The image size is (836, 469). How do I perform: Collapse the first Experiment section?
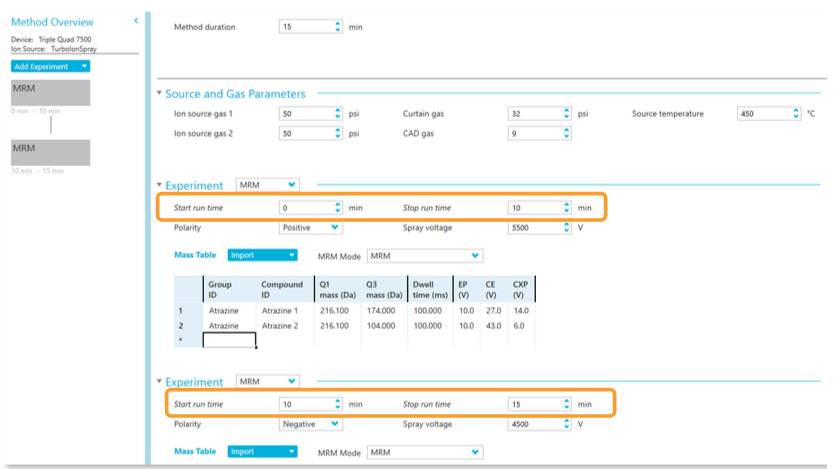pyautogui.click(x=159, y=185)
